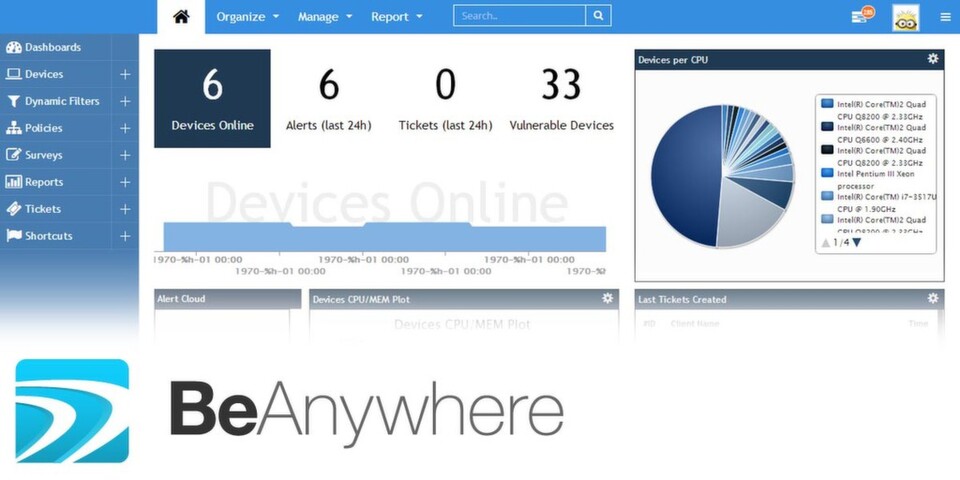Image resolution: width=960 pixels, height=480 pixels.
Task: Open Last Tickets Created settings gear
Action: pyautogui.click(x=932, y=298)
